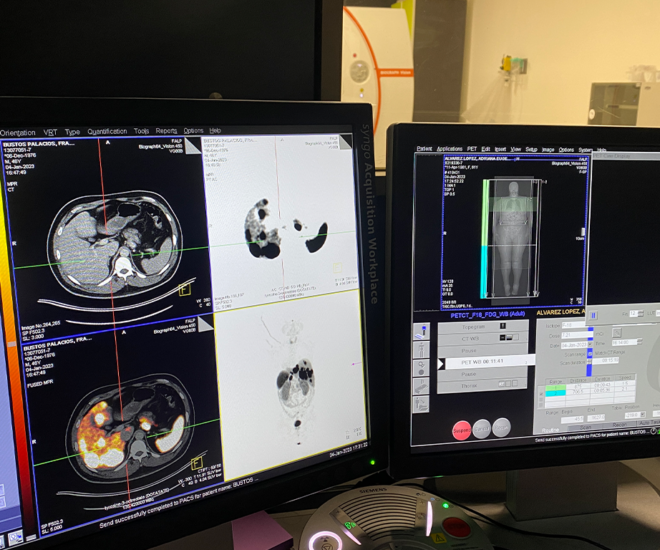This screenshot has width=660, height=550.
Task: Select the first Pause step above PET WB
Action: (x=483, y=350)
